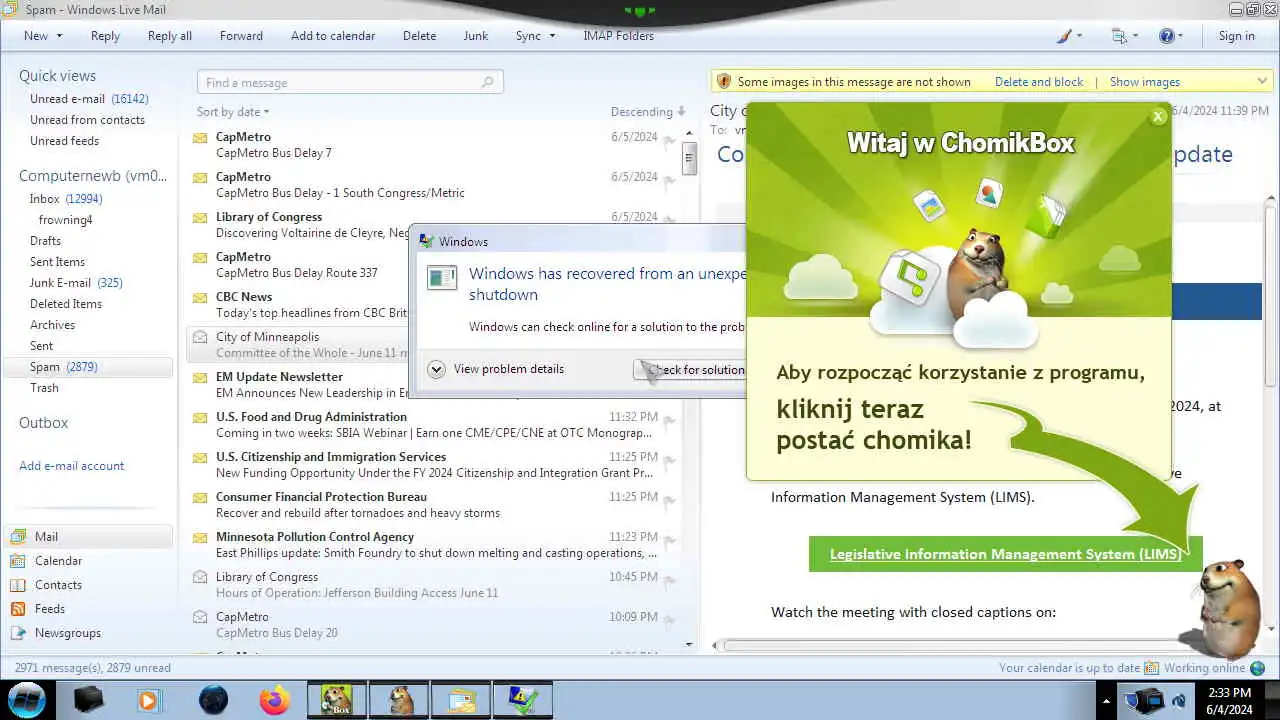Screen dimensions: 1280x720
Task: Click the Show images link
Action: point(1145,82)
